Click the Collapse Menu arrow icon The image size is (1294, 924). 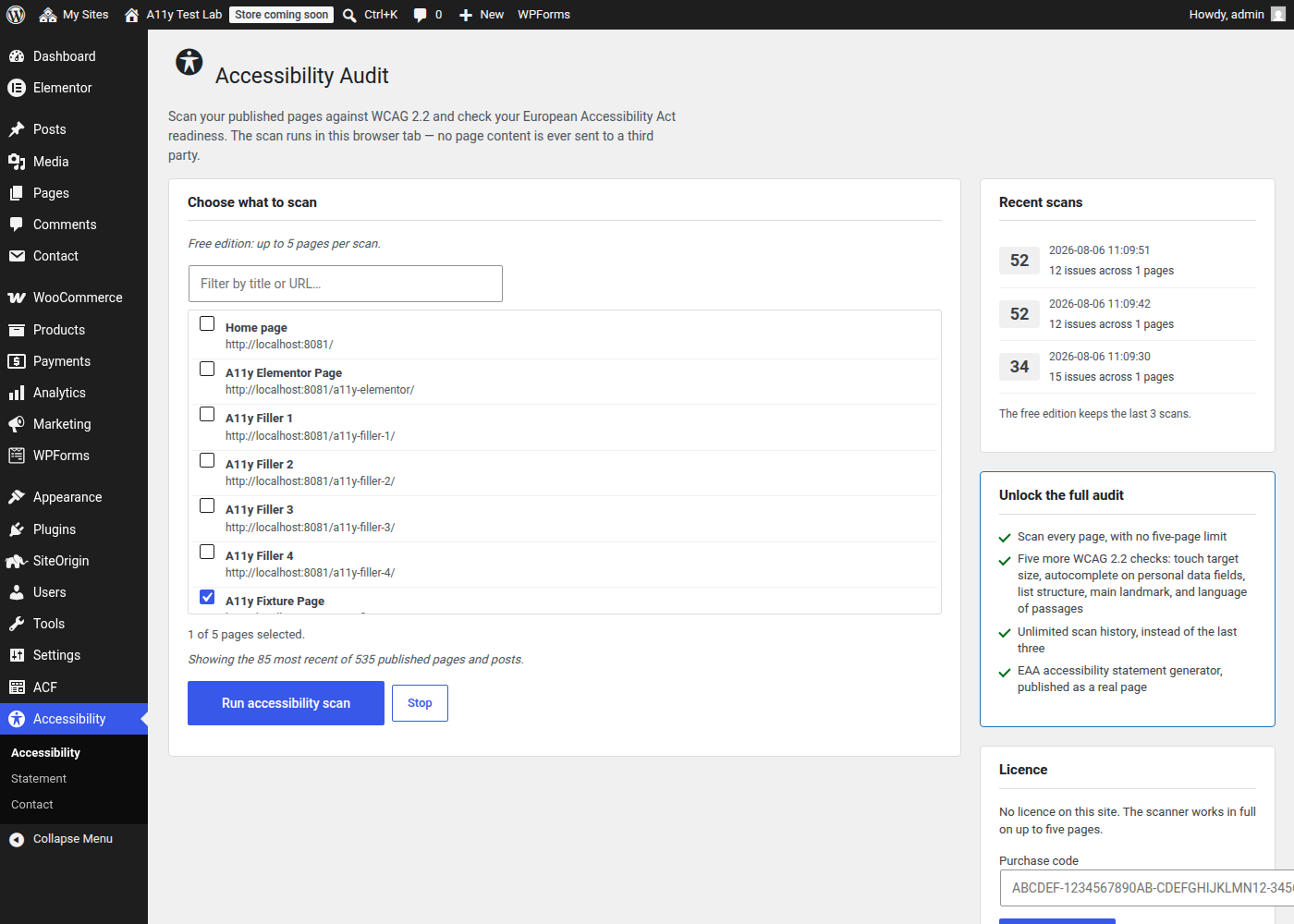pyautogui.click(x=17, y=839)
